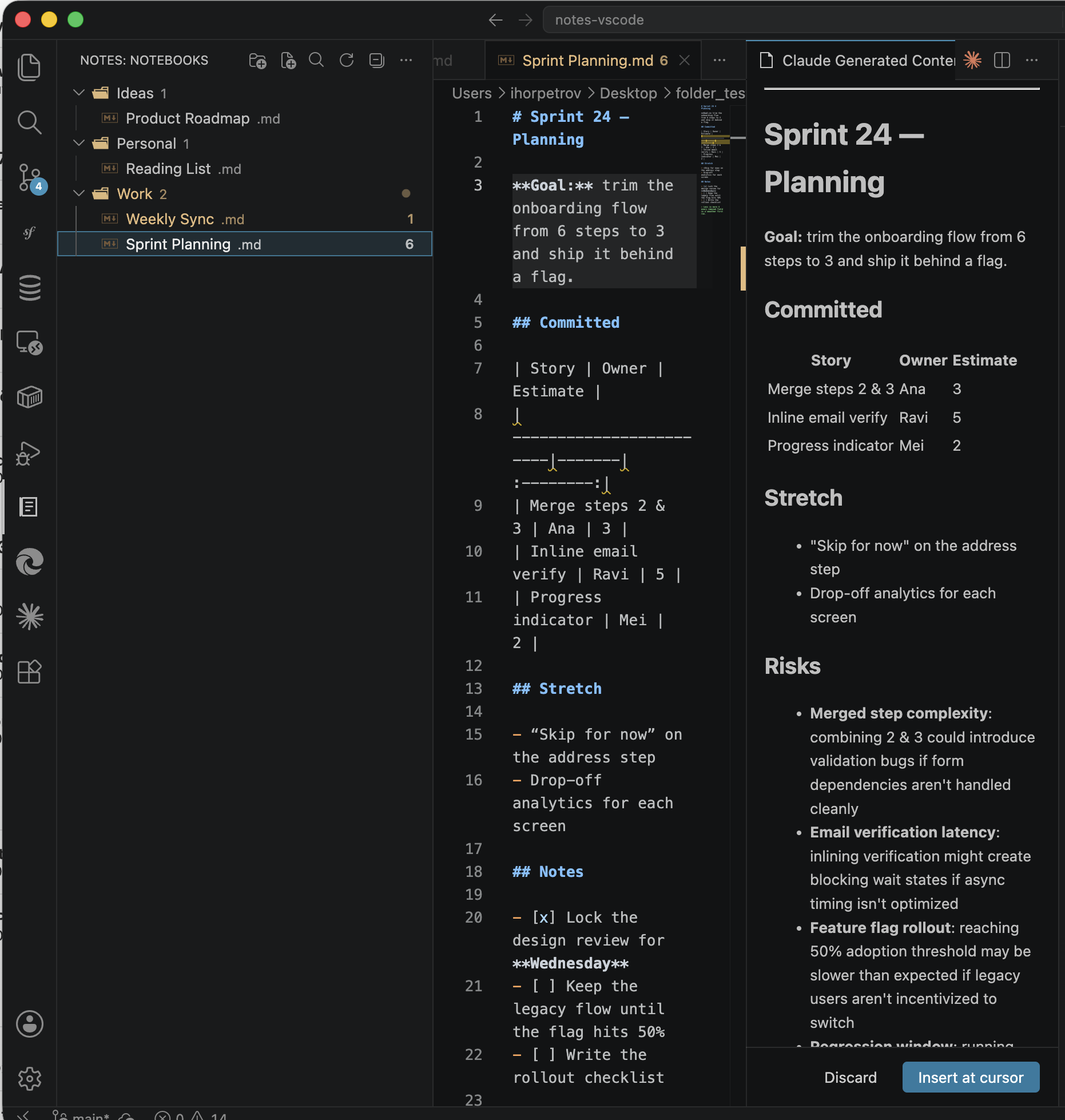Go forward using title bar arrow
The width and height of the screenshot is (1065, 1120).
point(526,20)
